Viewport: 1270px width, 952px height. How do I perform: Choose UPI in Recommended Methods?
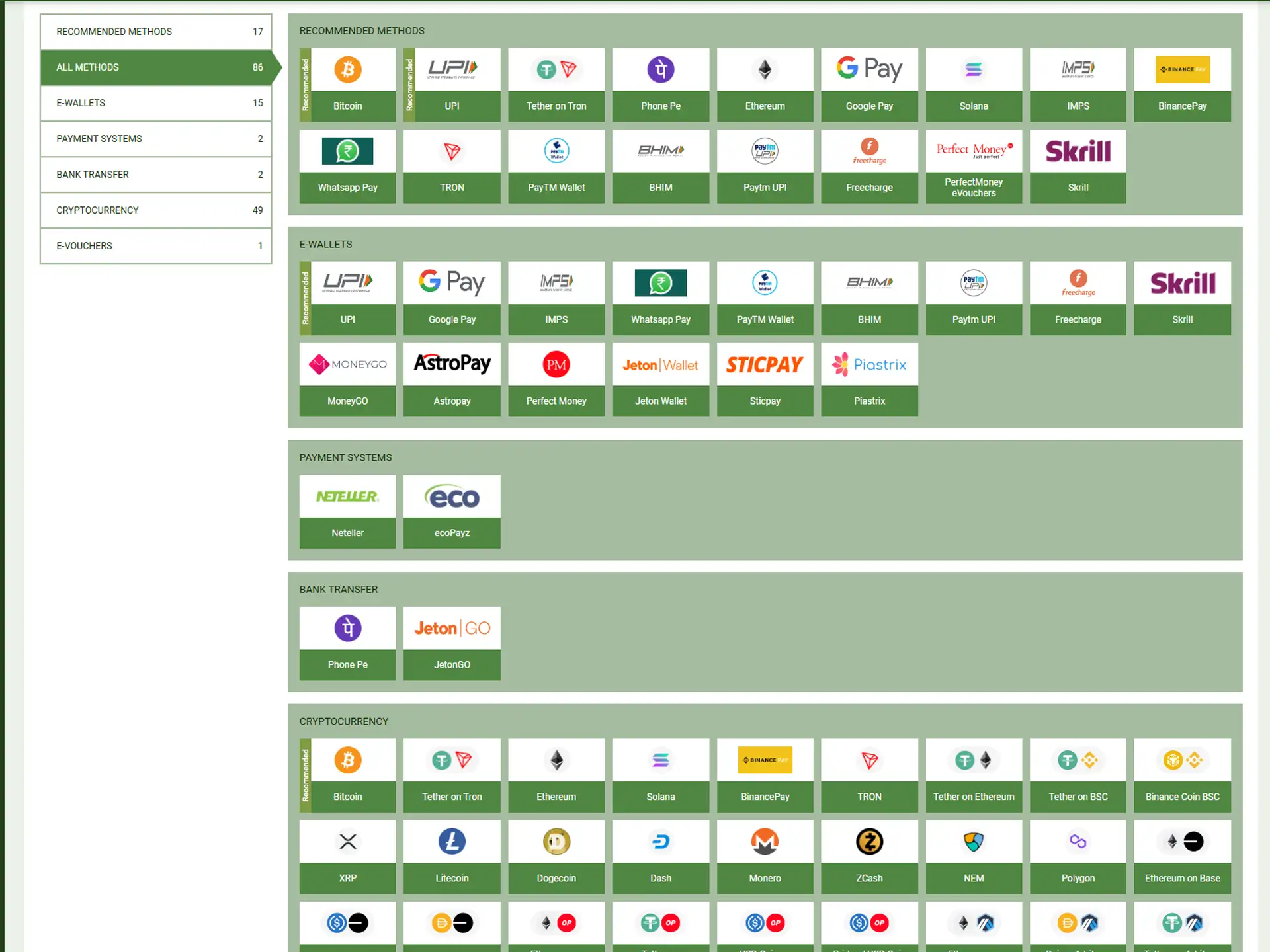click(452, 85)
